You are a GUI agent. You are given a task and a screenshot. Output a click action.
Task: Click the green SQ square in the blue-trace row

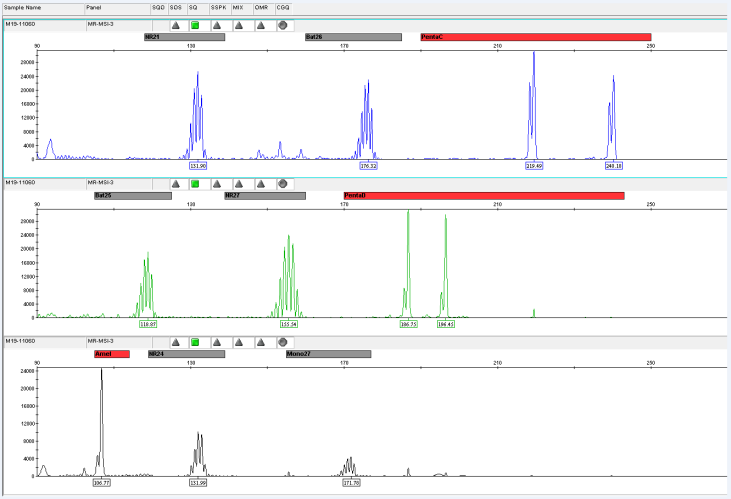pyautogui.click(x=195, y=24)
